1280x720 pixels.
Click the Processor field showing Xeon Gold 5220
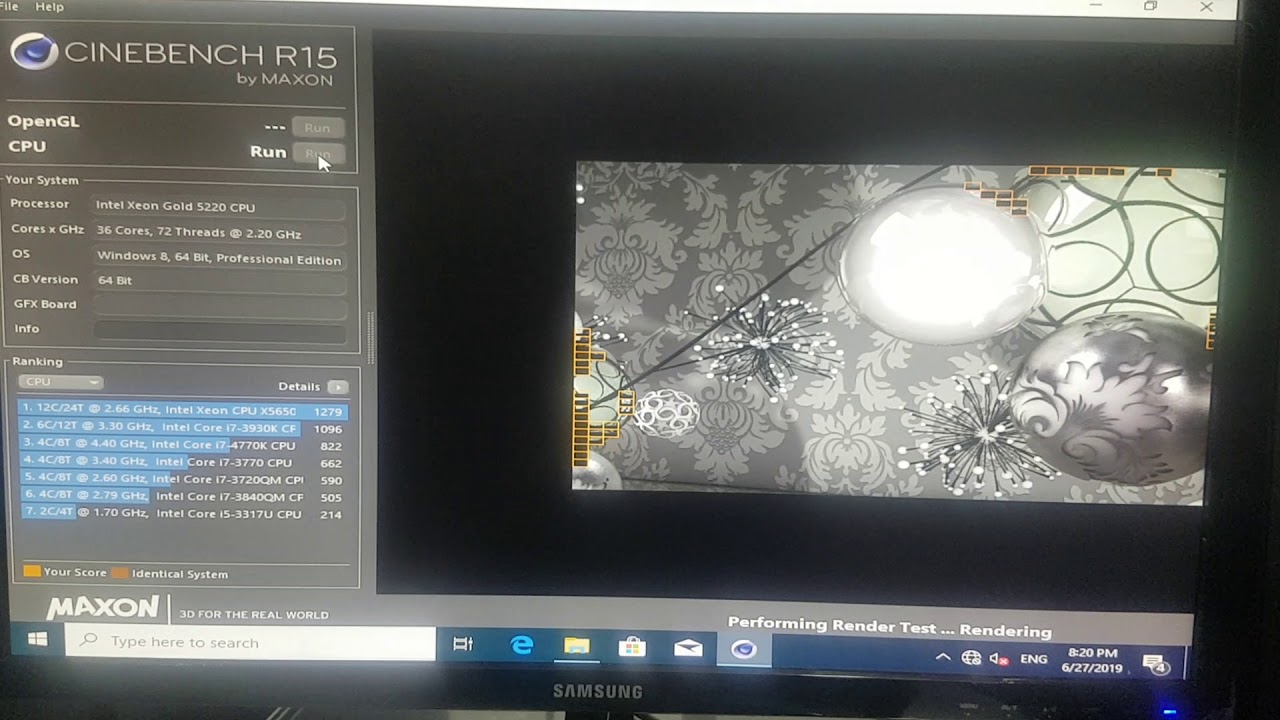pyautogui.click(x=218, y=207)
